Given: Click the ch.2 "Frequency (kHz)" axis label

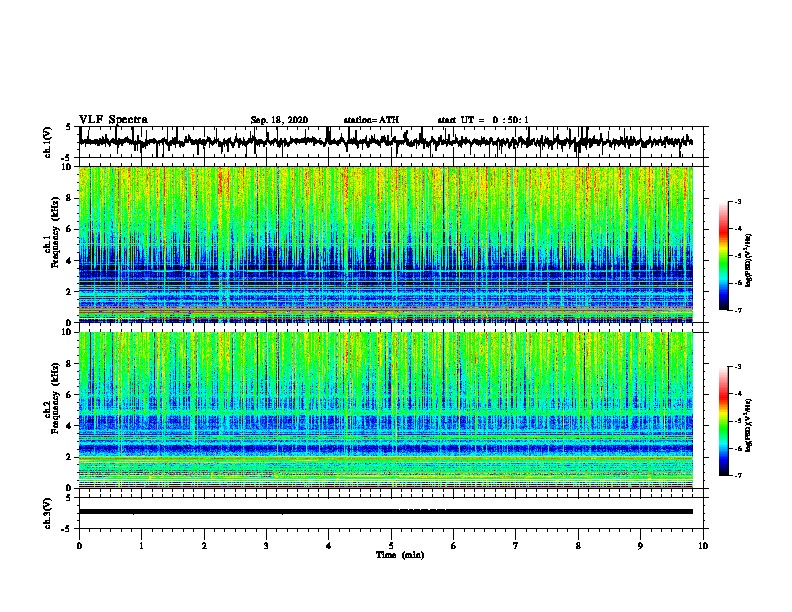Looking at the screenshot, I should click(x=53, y=398).
